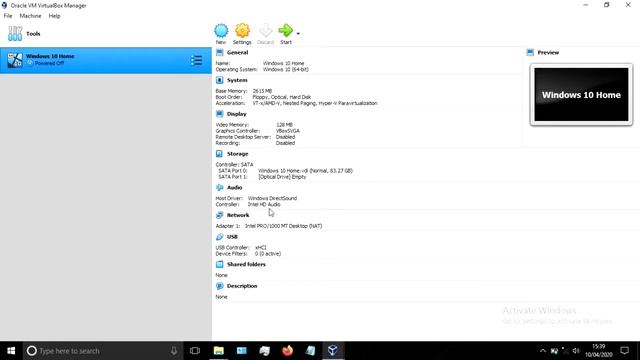Open Task View on taskbar

pyautogui.click(x=195, y=351)
